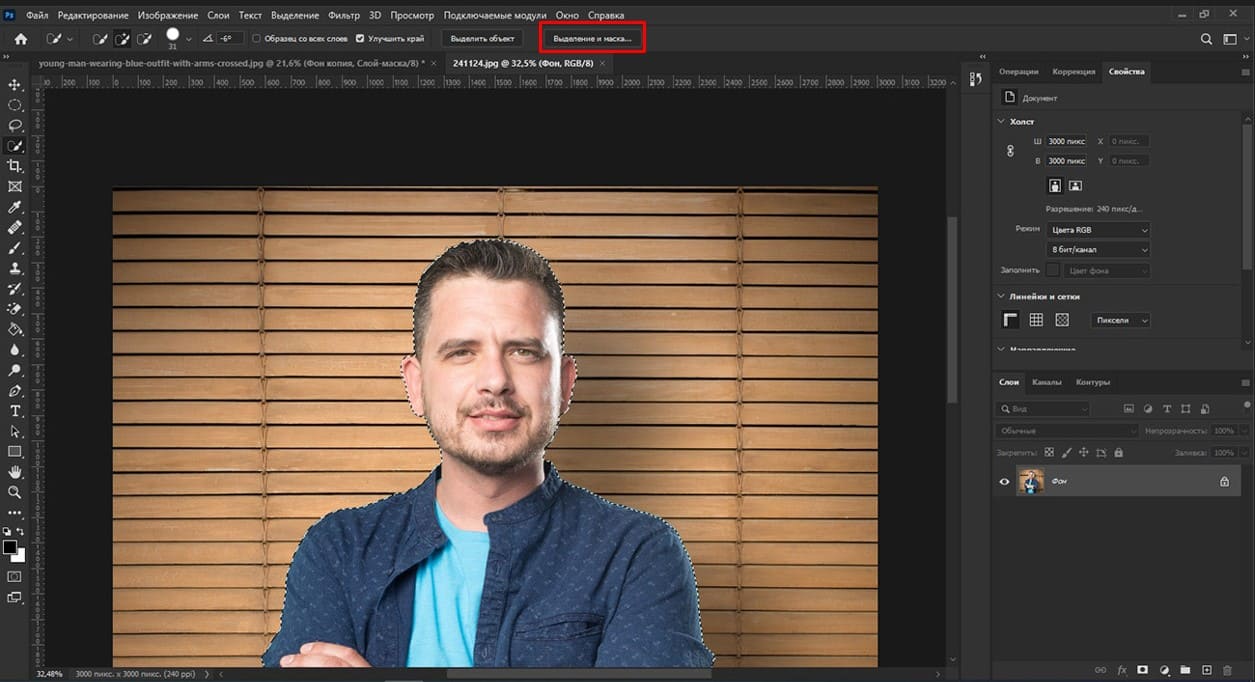
Task: Select the Type tool
Action: pyautogui.click(x=15, y=411)
